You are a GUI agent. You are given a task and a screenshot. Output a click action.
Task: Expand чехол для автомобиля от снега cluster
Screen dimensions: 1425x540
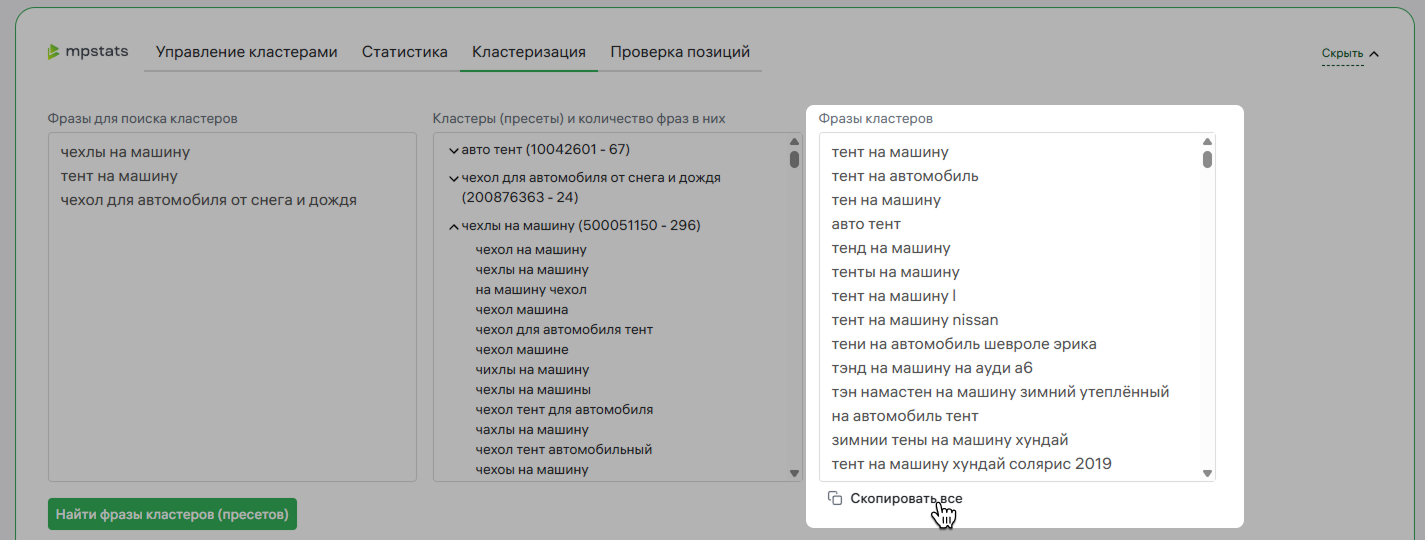[x=453, y=178]
